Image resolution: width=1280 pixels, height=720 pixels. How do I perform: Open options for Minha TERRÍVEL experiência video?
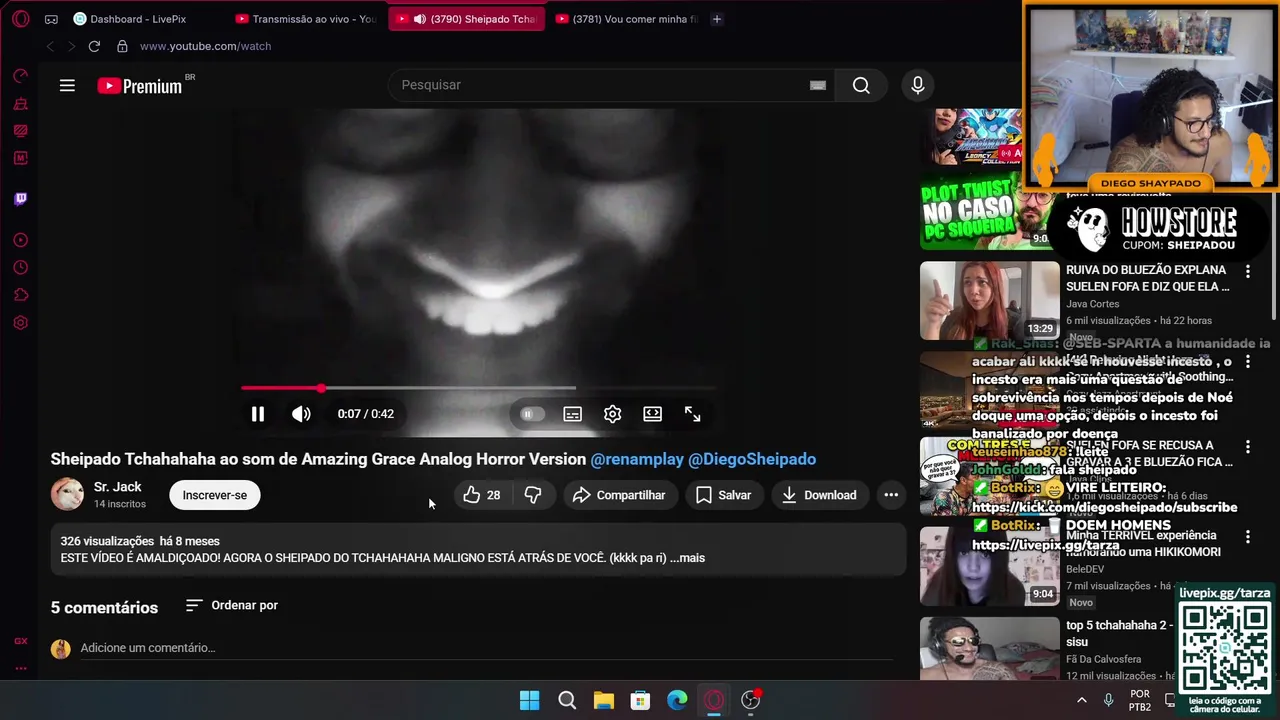(x=1247, y=537)
